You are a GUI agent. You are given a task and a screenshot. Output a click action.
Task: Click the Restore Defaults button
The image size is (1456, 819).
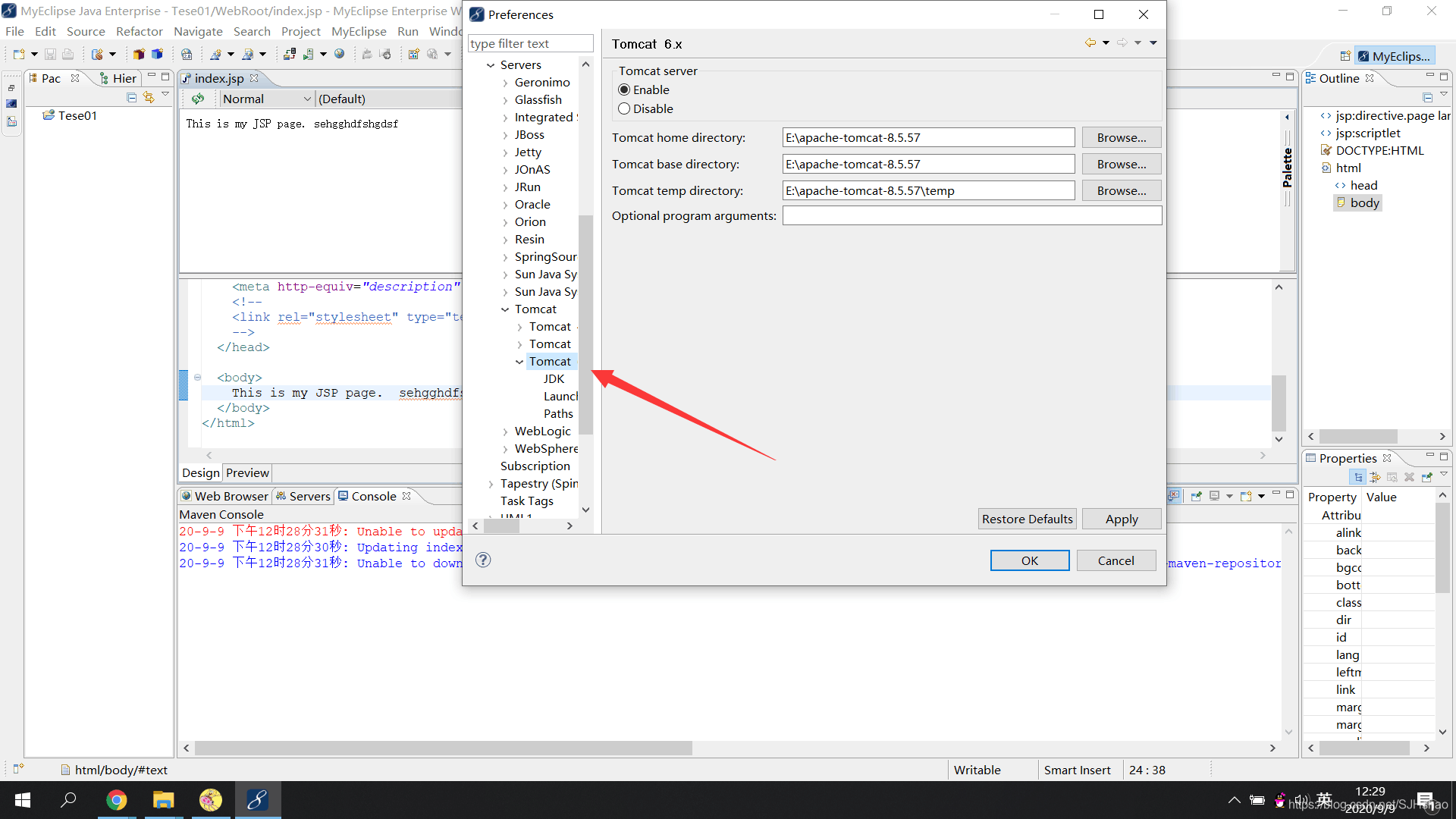coord(1028,519)
